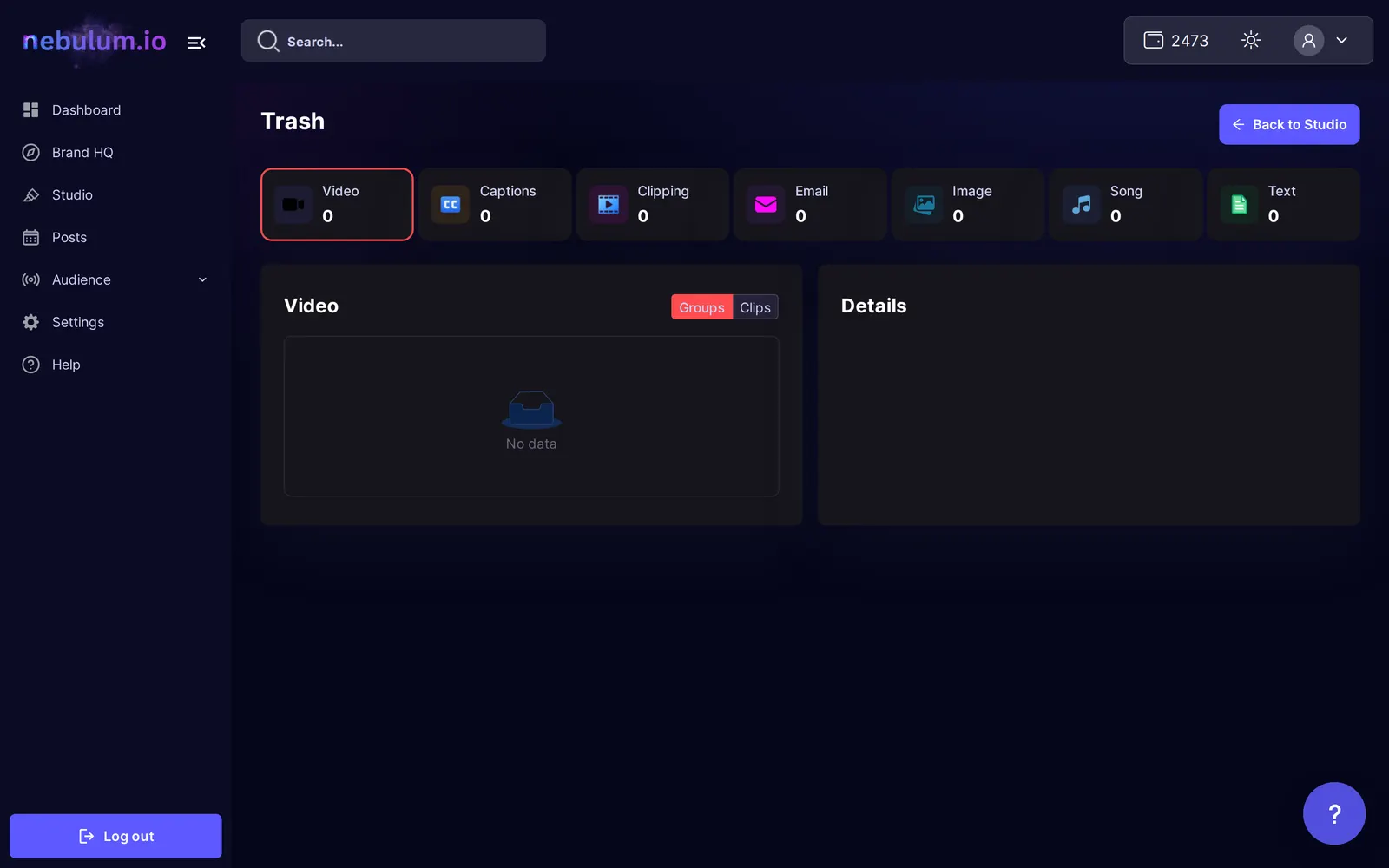Image resolution: width=1389 pixels, height=868 pixels.
Task: Click the Audience broadcast icon
Action: click(31, 279)
